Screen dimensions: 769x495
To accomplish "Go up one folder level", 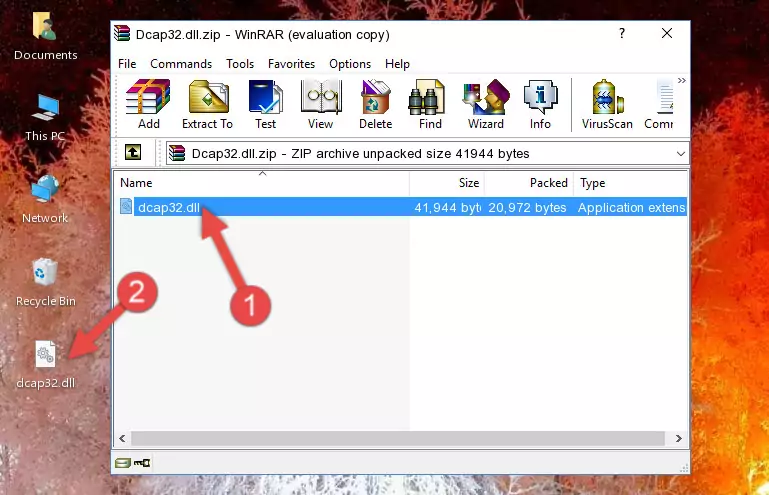I will coord(133,153).
